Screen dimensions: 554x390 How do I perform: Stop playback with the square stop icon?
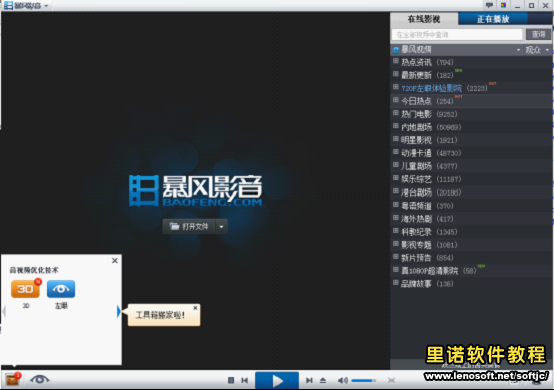[x=231, y=380]
